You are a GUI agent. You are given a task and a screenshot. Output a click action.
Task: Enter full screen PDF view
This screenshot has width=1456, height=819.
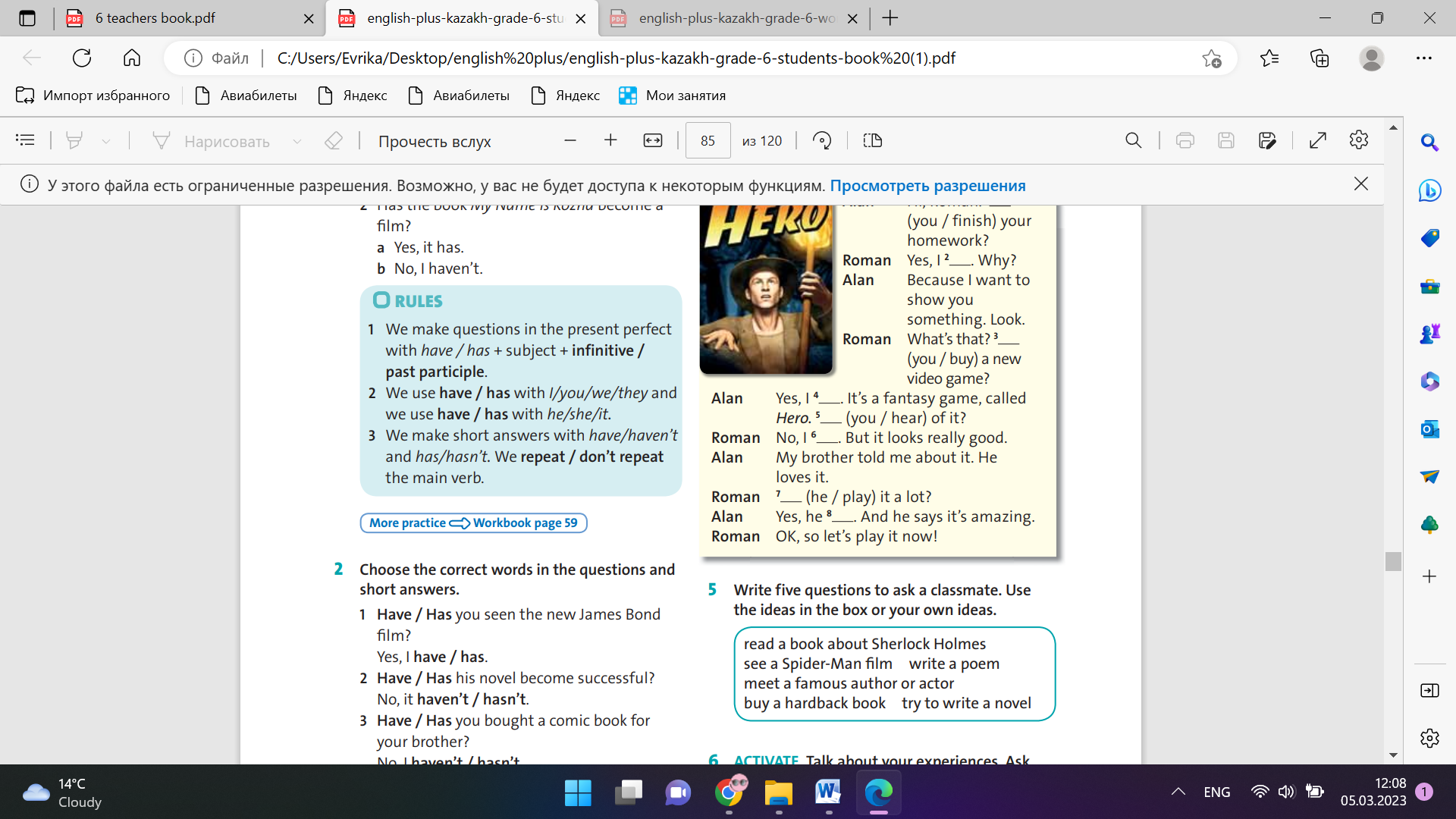[x=1318, y=140]
